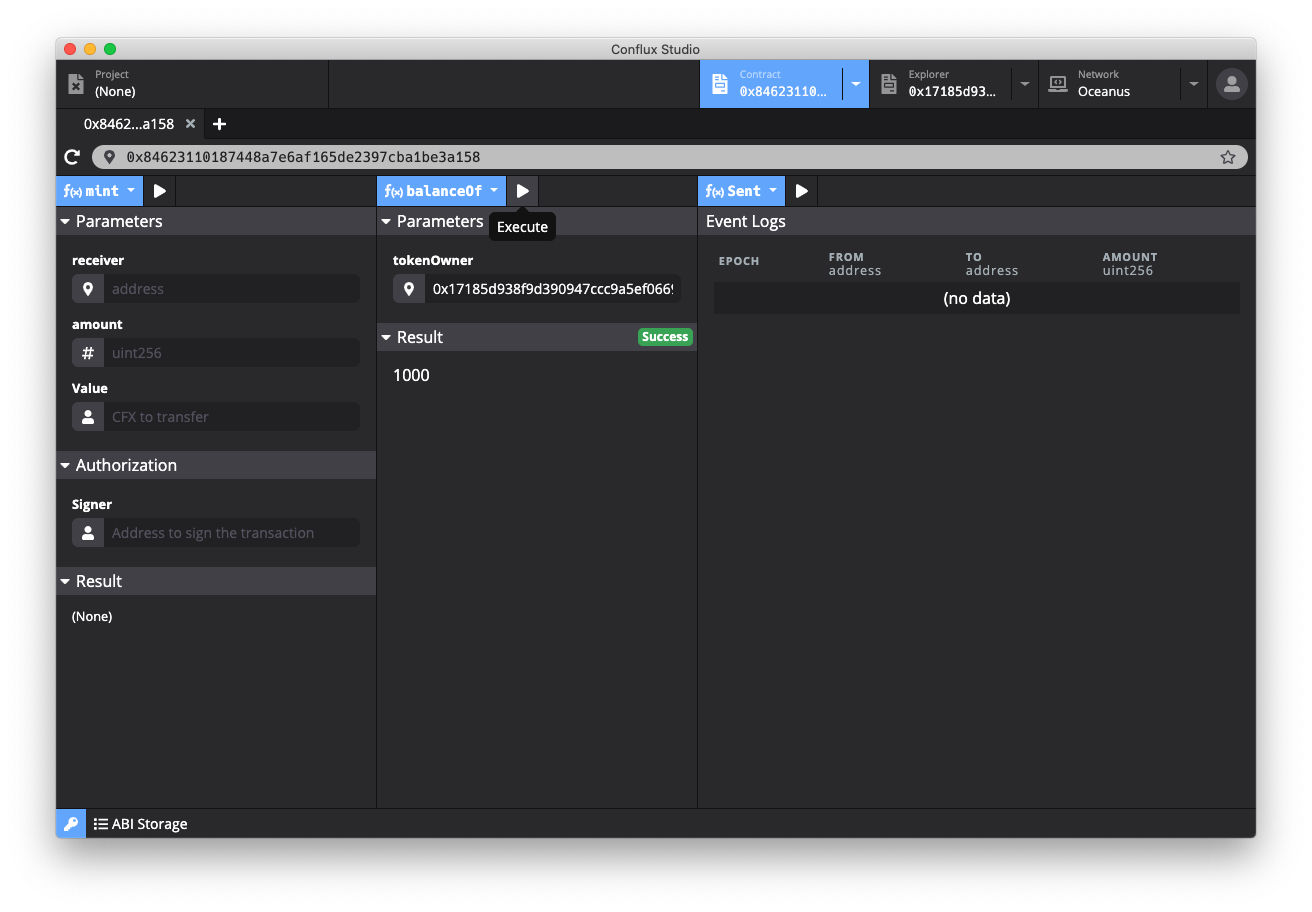This screenshot has width=1312, height=912.
Task: Expand the Explorer dropdown arrow
Action: (1025, 84)
